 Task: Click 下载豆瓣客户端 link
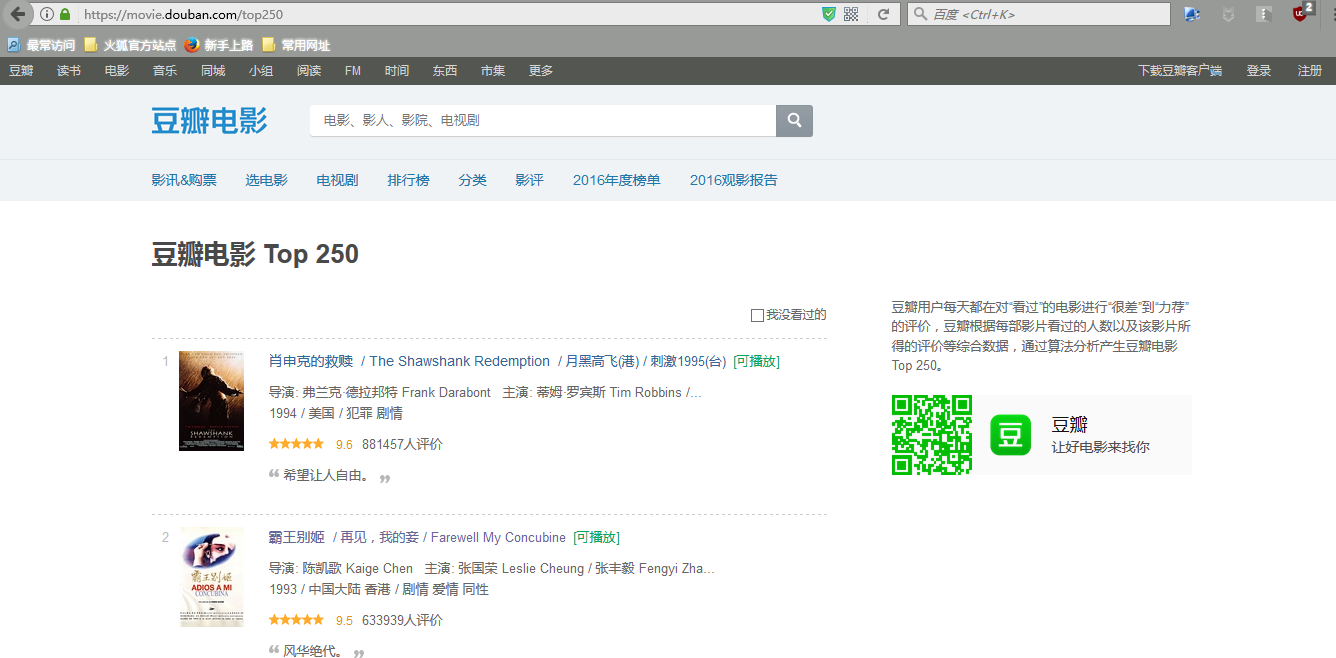1180,71
